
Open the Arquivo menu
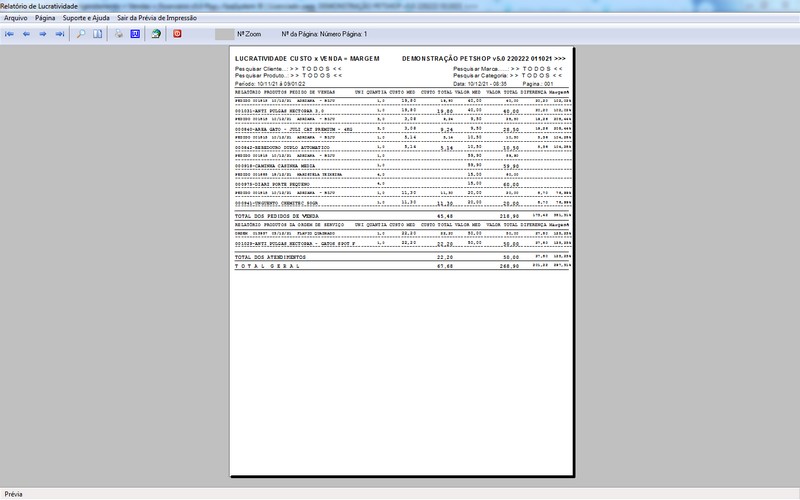(15, 18)
